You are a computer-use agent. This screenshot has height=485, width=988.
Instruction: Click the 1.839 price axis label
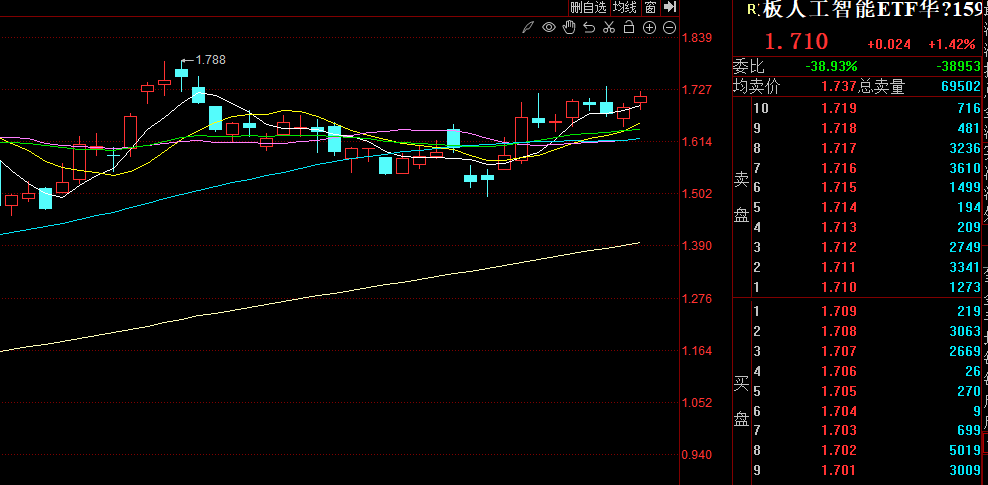tap(695, 38)
